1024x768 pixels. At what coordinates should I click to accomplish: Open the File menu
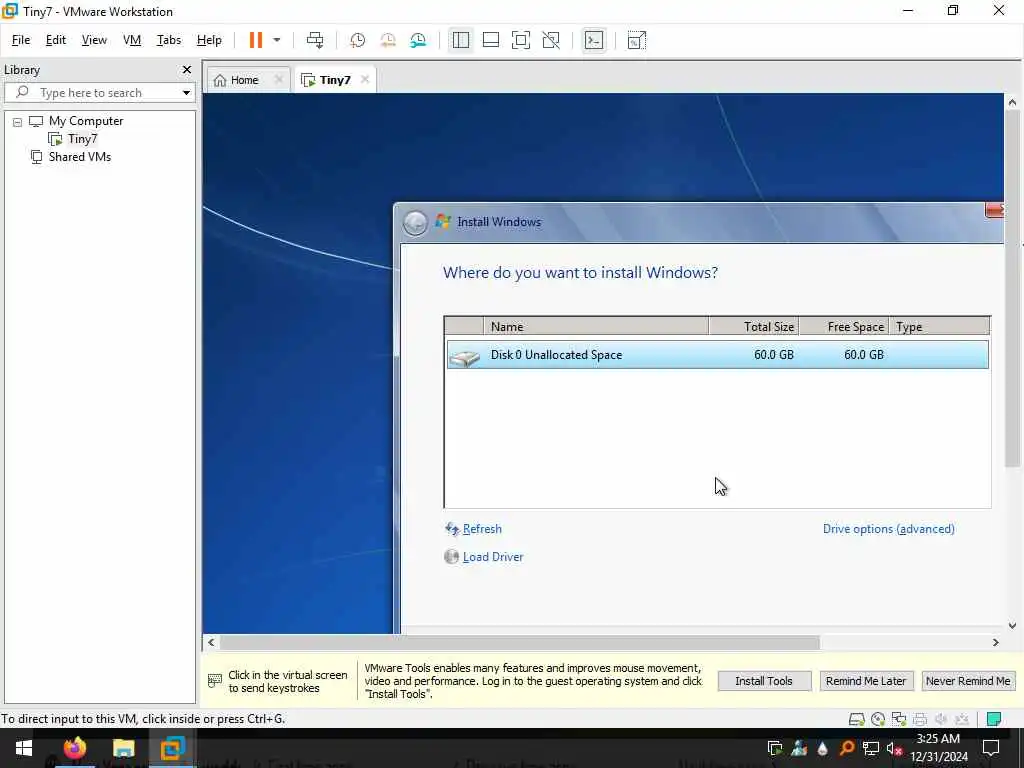[21, 40]
